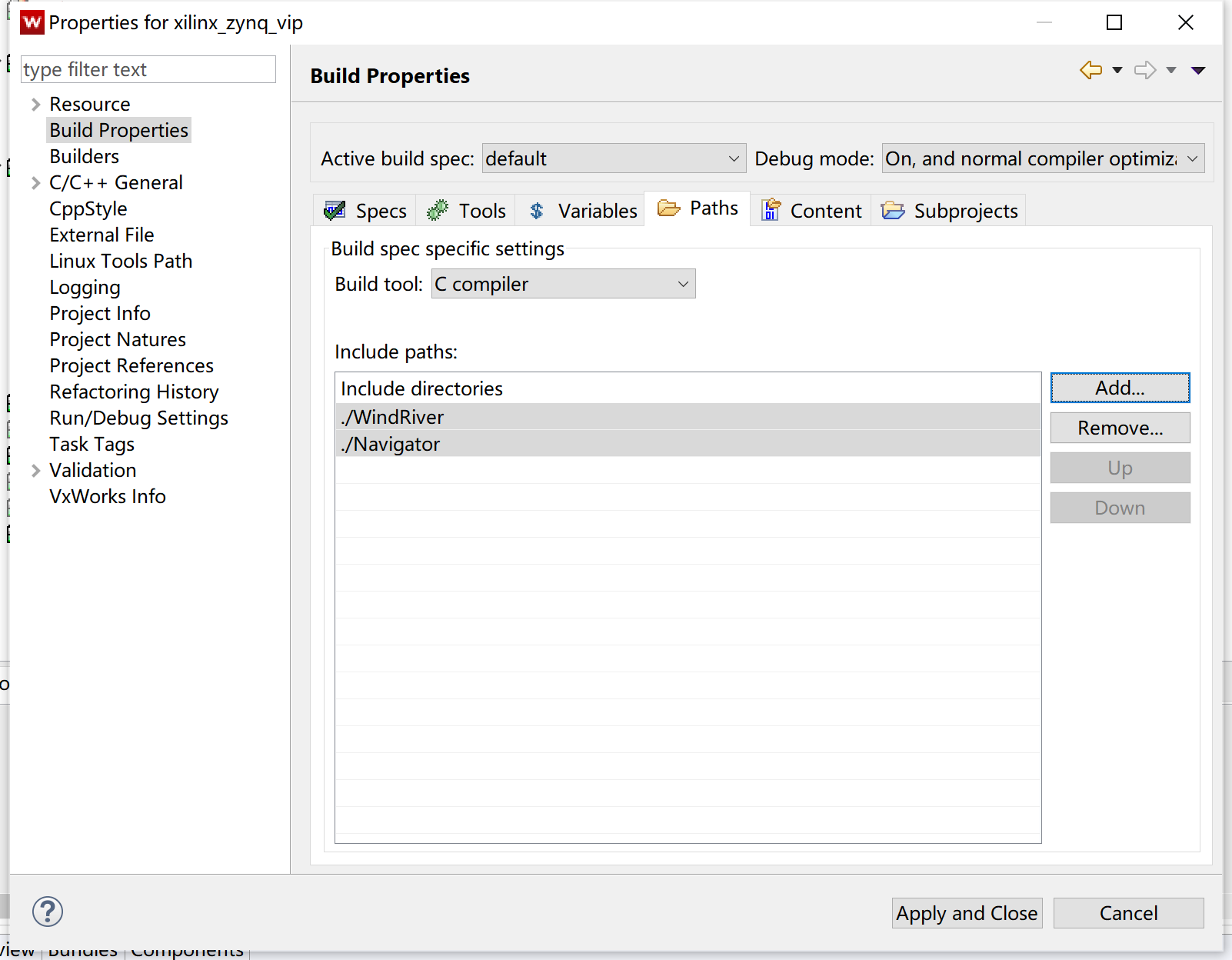Select Validation label in the tree
Viewport: 1232px width, 960px height.
click(x=93, y=471)
